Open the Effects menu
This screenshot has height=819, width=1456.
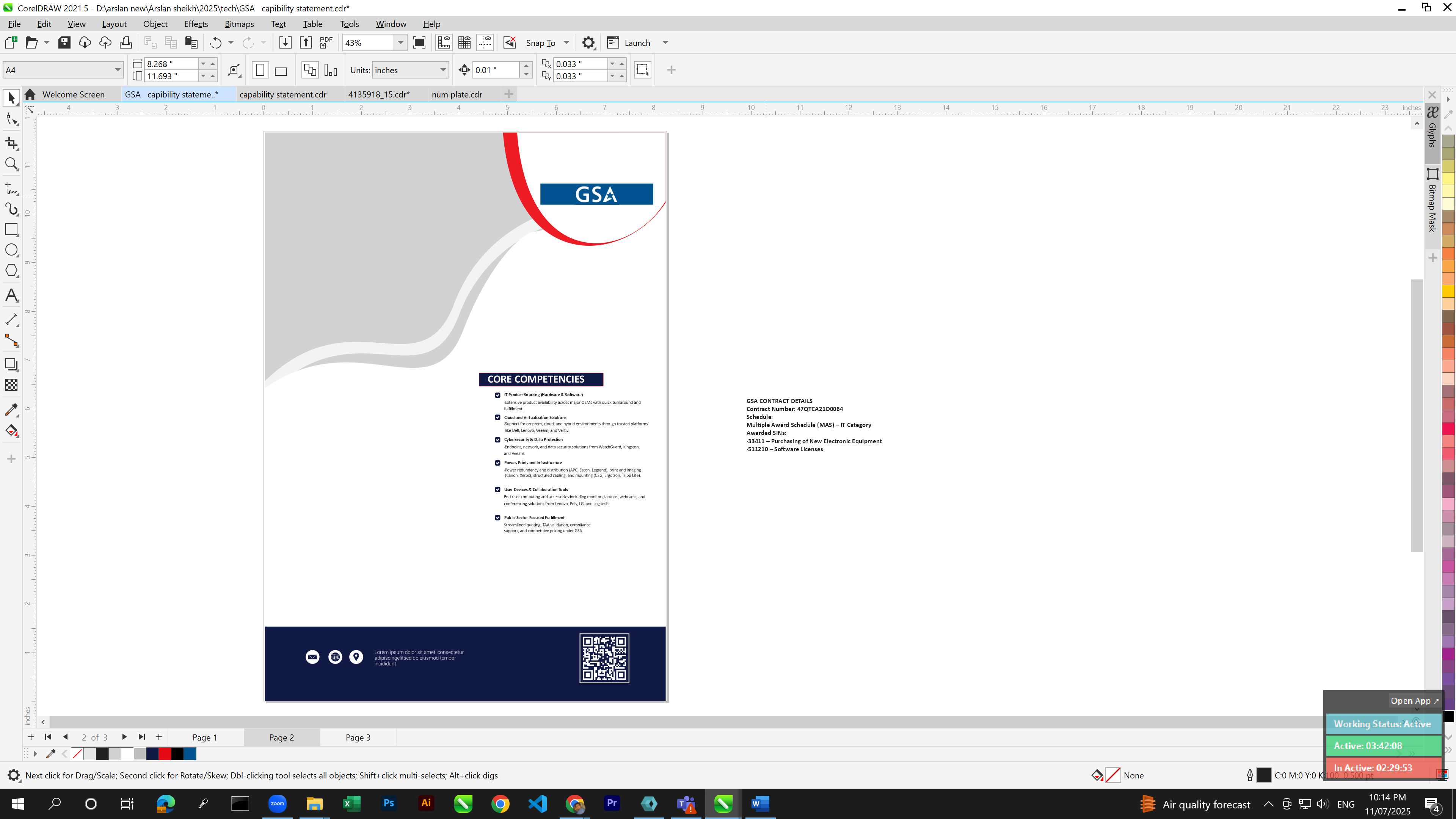(196, 24)
